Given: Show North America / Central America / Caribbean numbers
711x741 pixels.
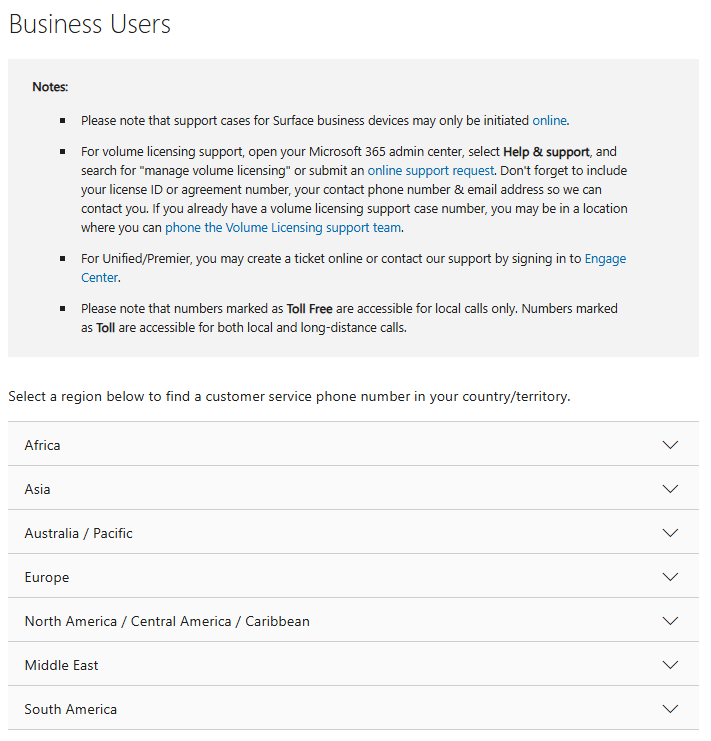Looking at the screenshot, I should tap(167, 621).
